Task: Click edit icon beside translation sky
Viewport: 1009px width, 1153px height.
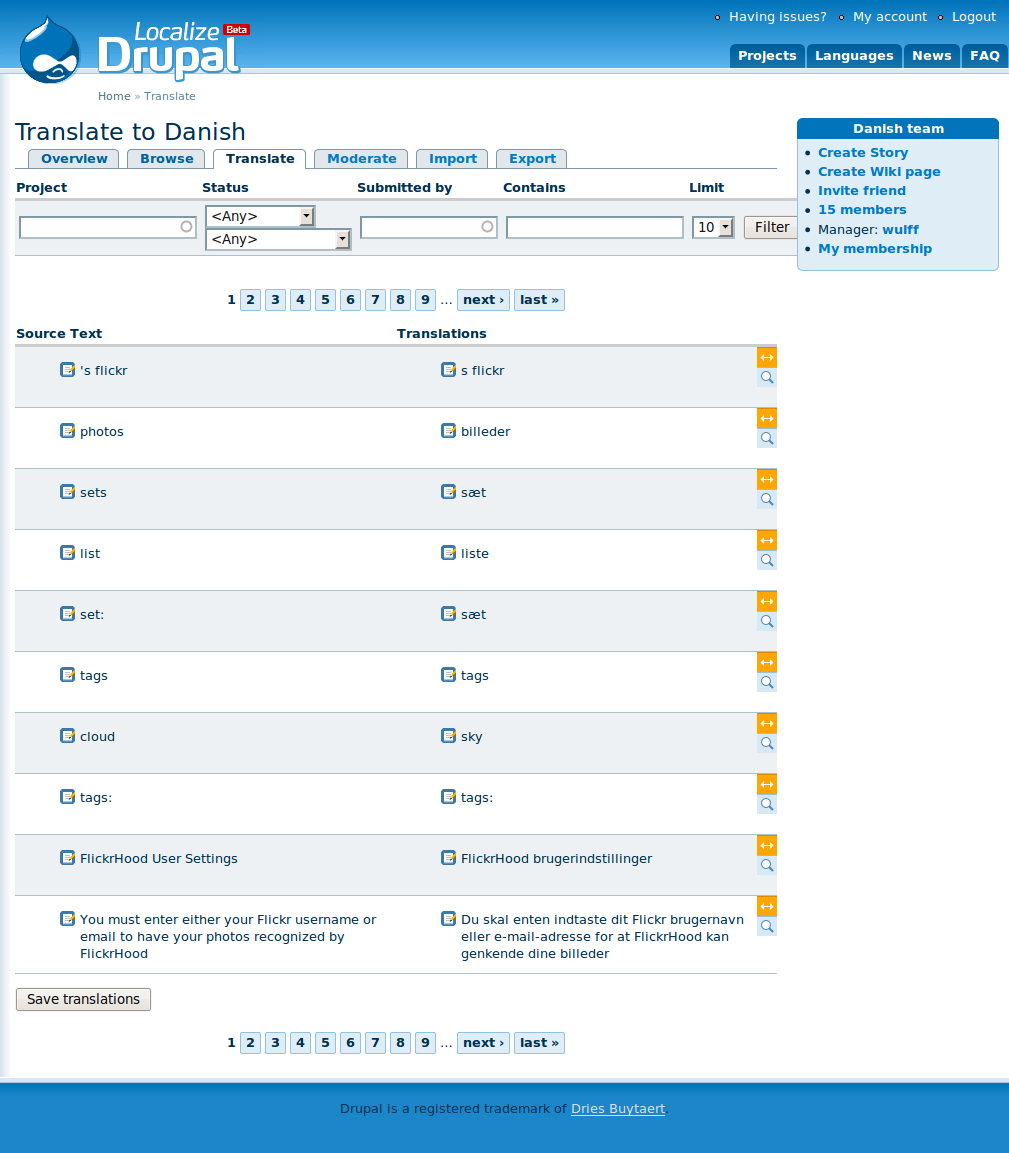Action: point(449,735)
